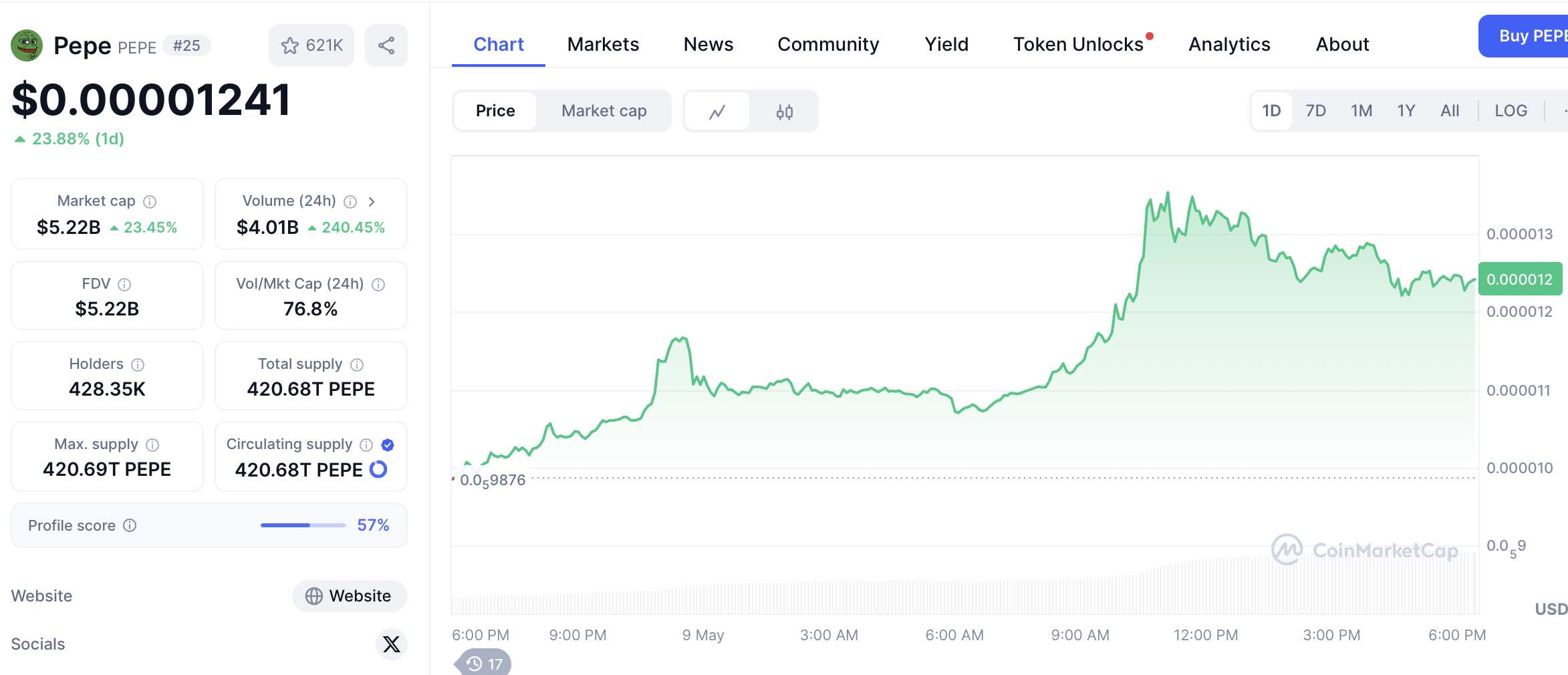The image size is (1568, 675).
Task: Click the circulating supply verified badge
Action: (388, 445)
